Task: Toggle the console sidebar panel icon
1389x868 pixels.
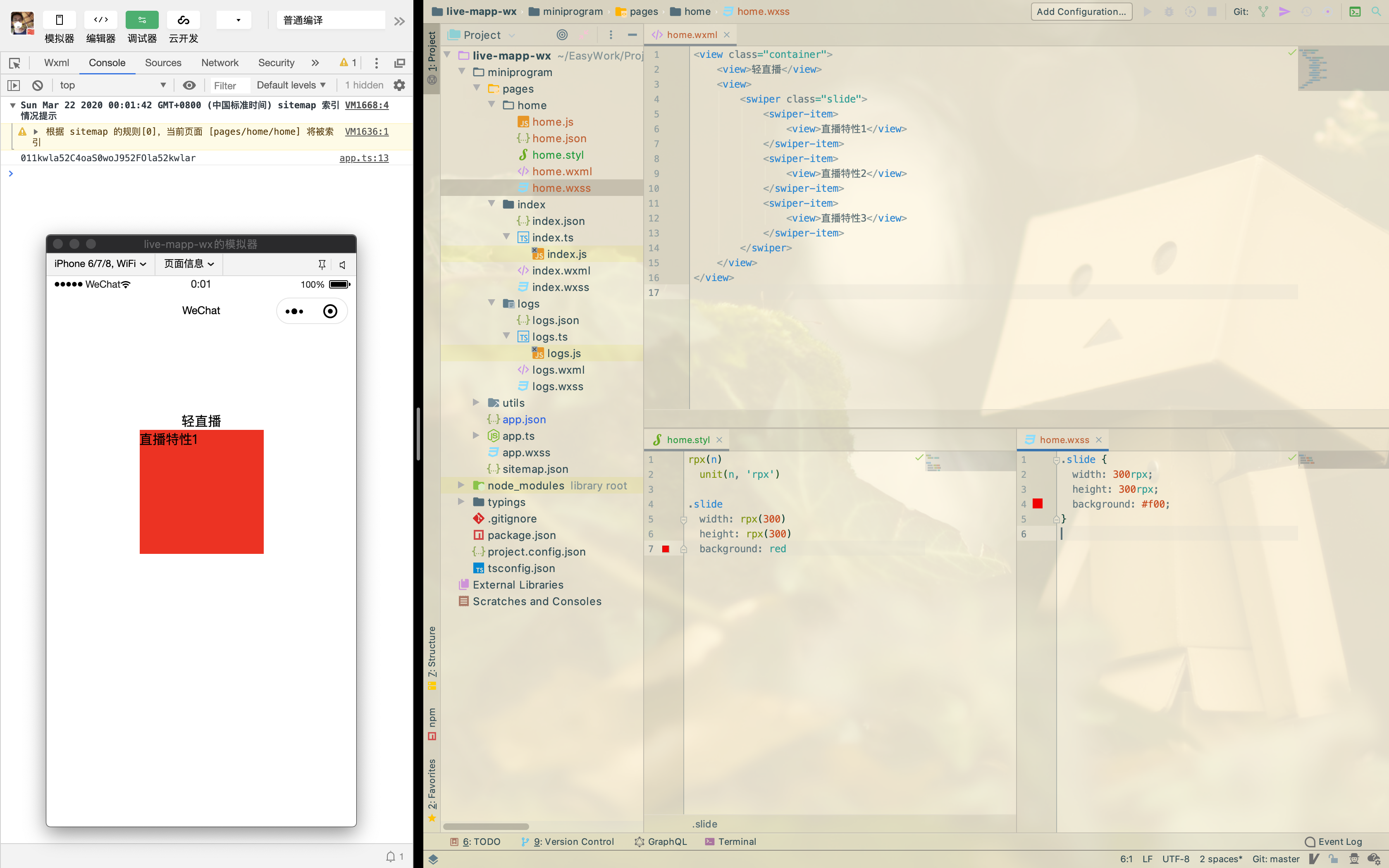Action: coord(14,86)
